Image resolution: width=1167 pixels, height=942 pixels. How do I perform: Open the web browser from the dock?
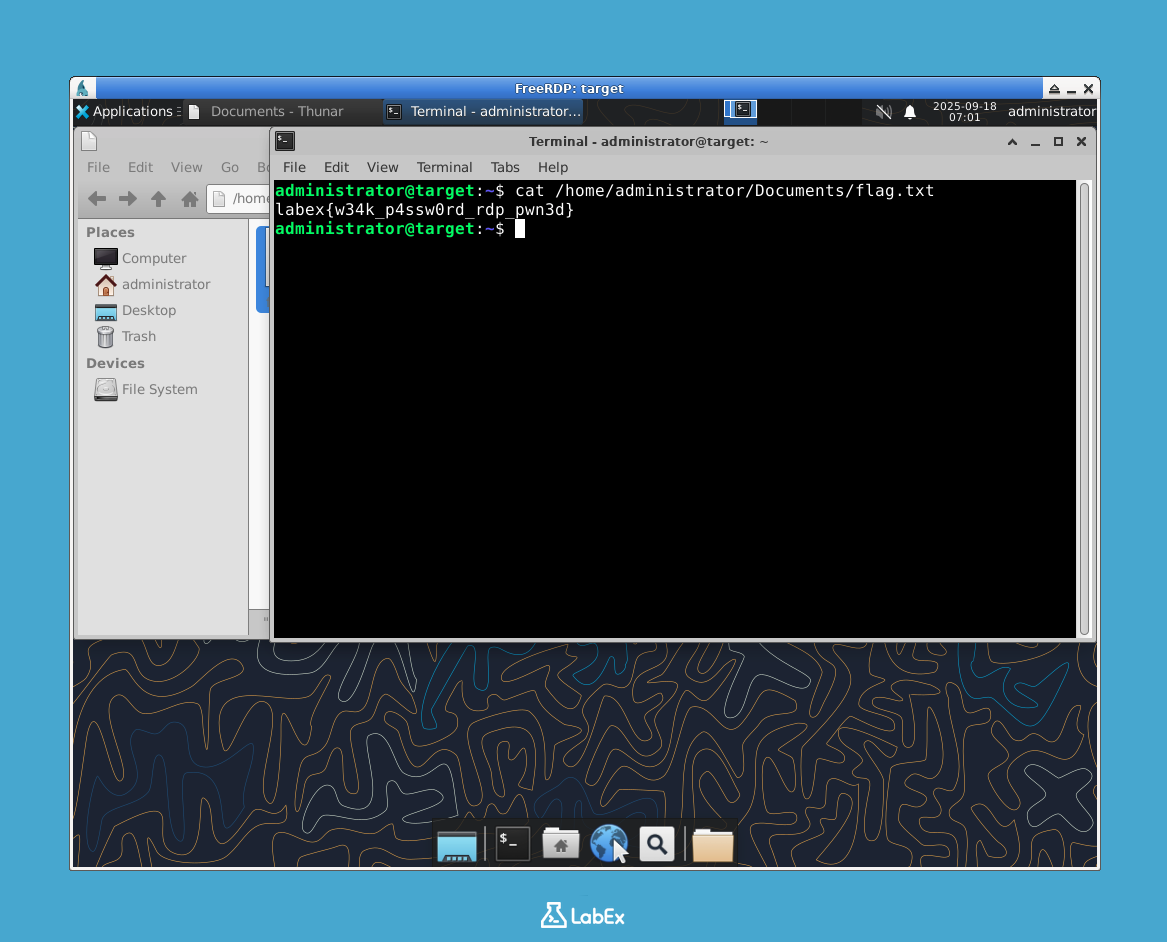click(609, 843)
